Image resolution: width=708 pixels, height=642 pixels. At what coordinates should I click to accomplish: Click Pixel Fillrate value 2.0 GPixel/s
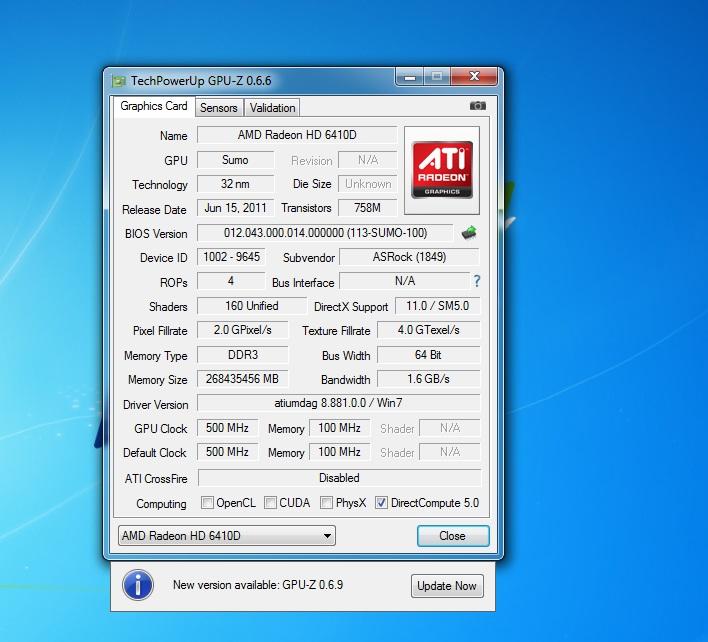(x=242, y=330)
